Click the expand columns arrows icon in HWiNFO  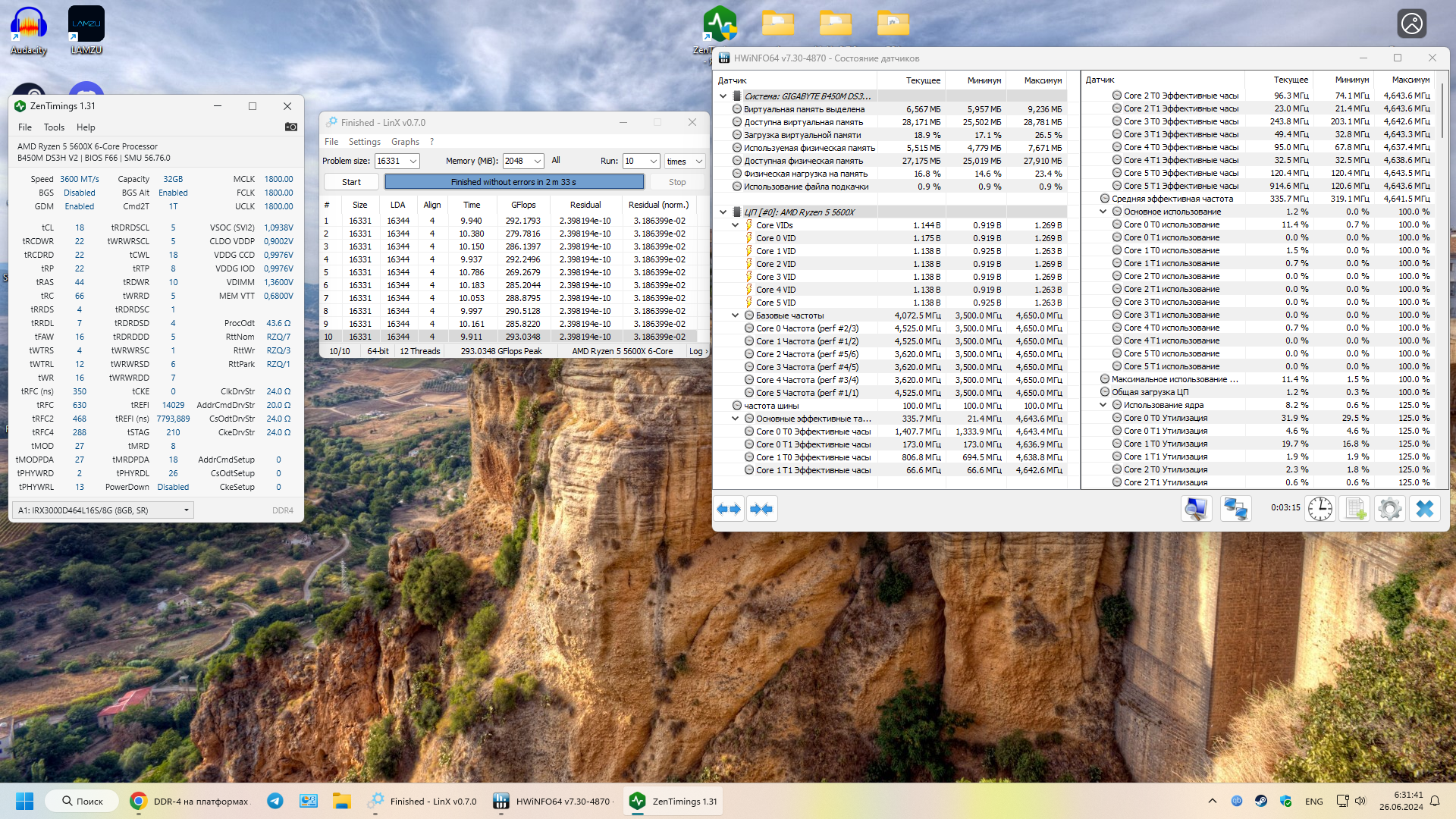click(x=729, y=510)
